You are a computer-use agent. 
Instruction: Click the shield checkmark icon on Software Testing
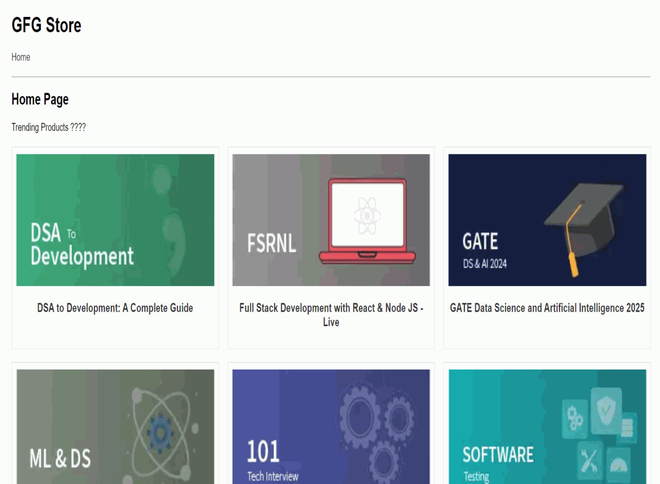pos(606,410)
